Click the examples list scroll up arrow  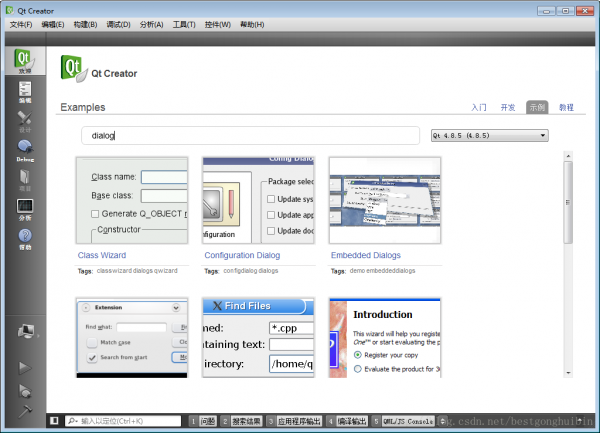(x=568, y=156)
